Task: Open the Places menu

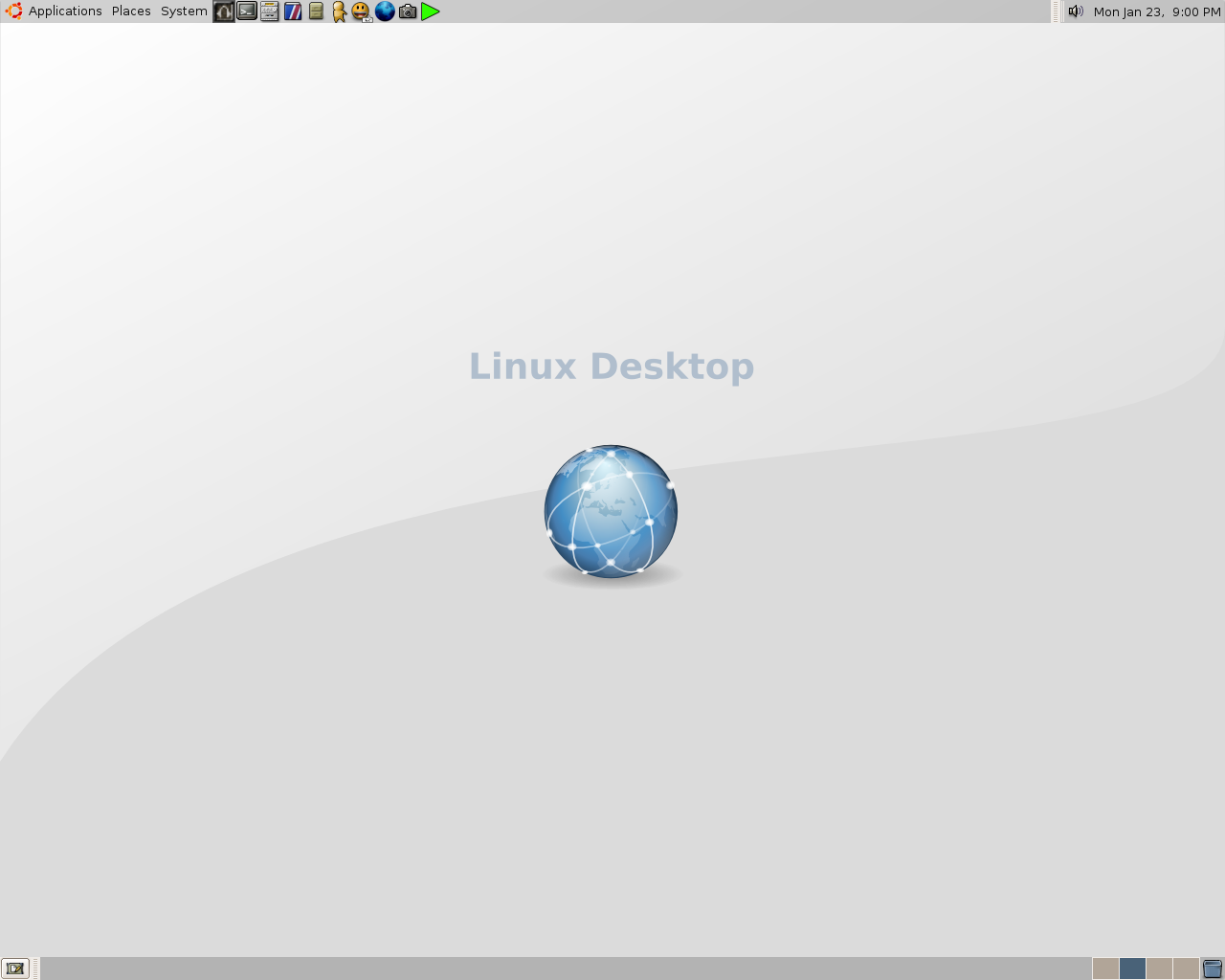Action: click(x=131, y=11)
